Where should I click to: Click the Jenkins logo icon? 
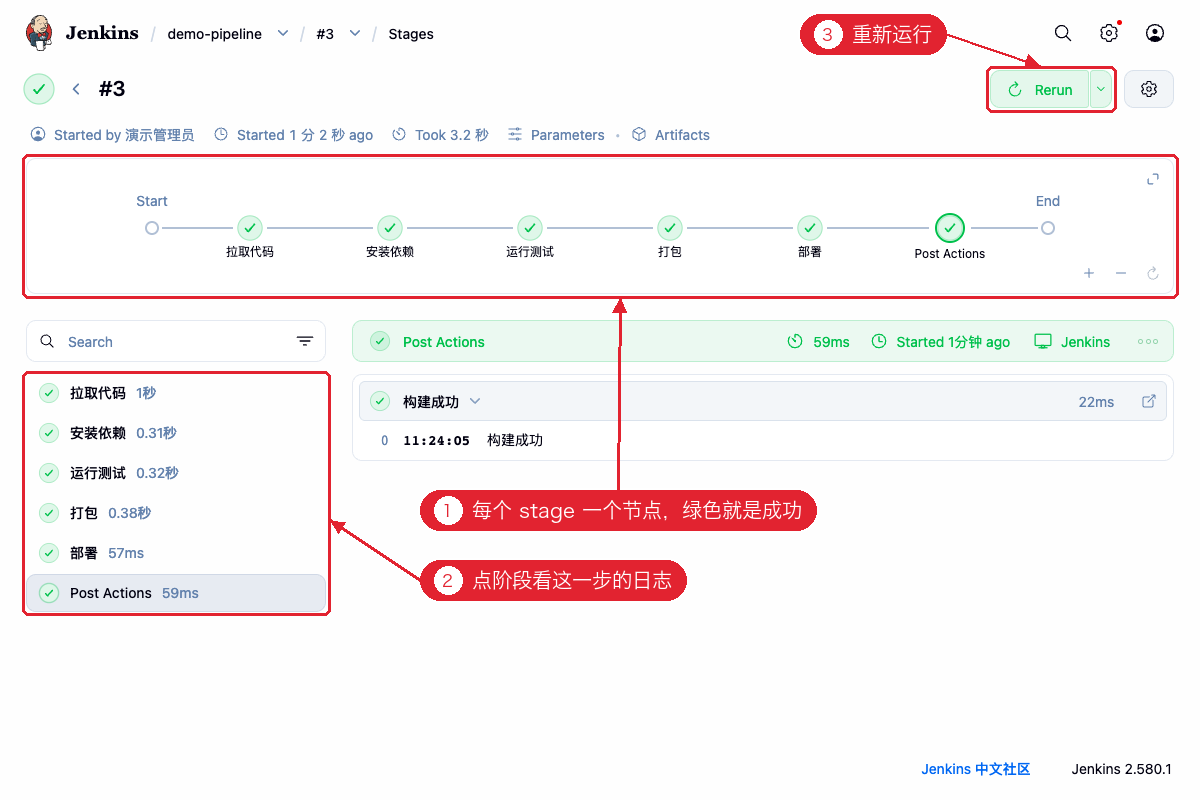(x=39, y=33)
